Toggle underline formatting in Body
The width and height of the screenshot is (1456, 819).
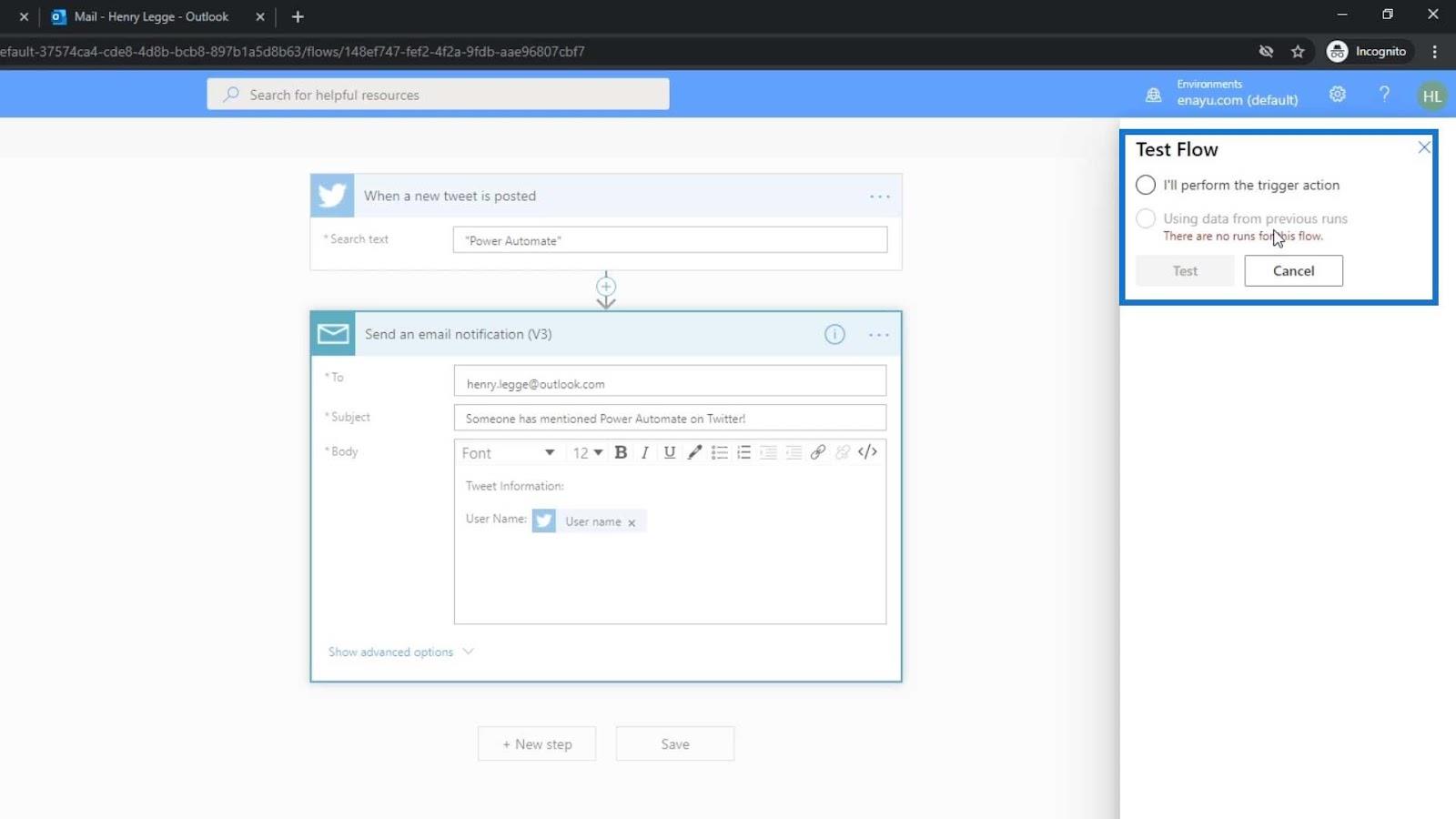tap(670, 452)
